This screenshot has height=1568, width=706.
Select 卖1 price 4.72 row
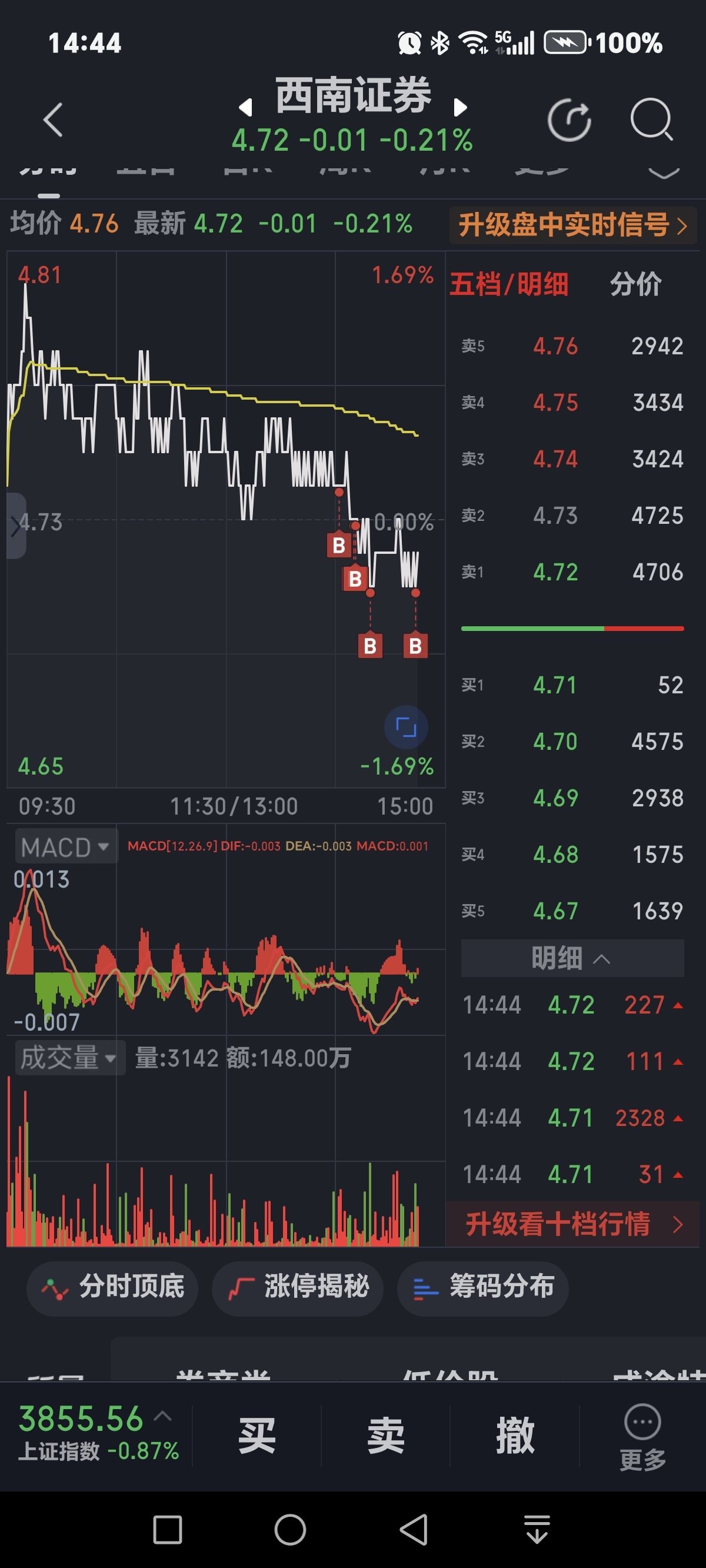[x=572, y=572]
